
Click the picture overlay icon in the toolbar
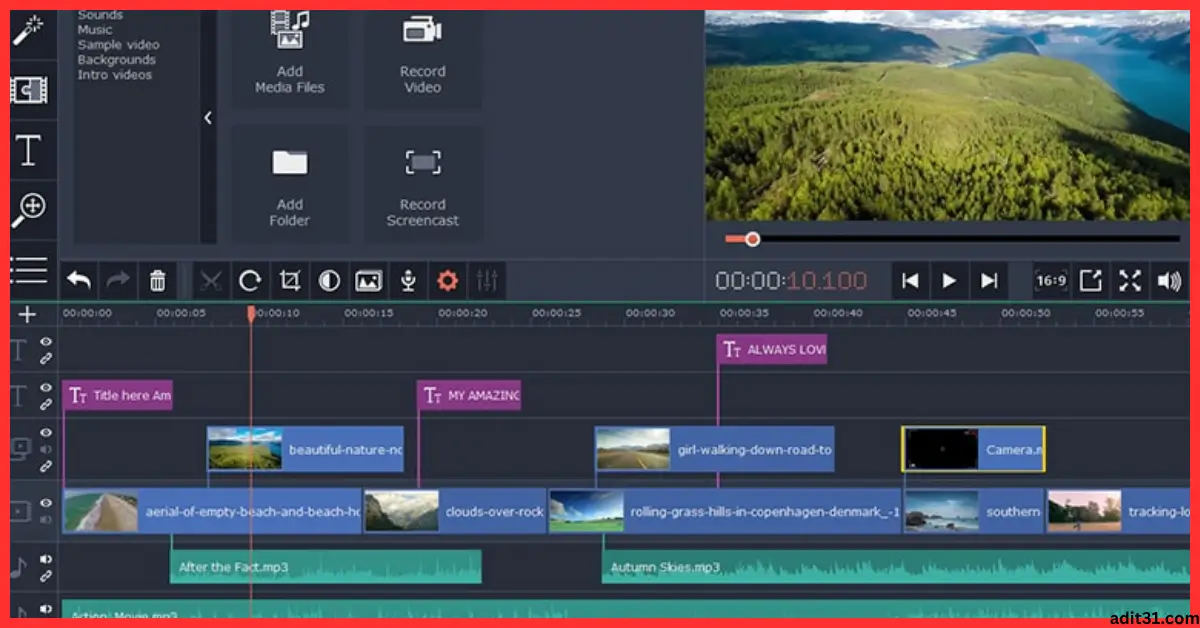pyautogui.click(x=369, y=281)
